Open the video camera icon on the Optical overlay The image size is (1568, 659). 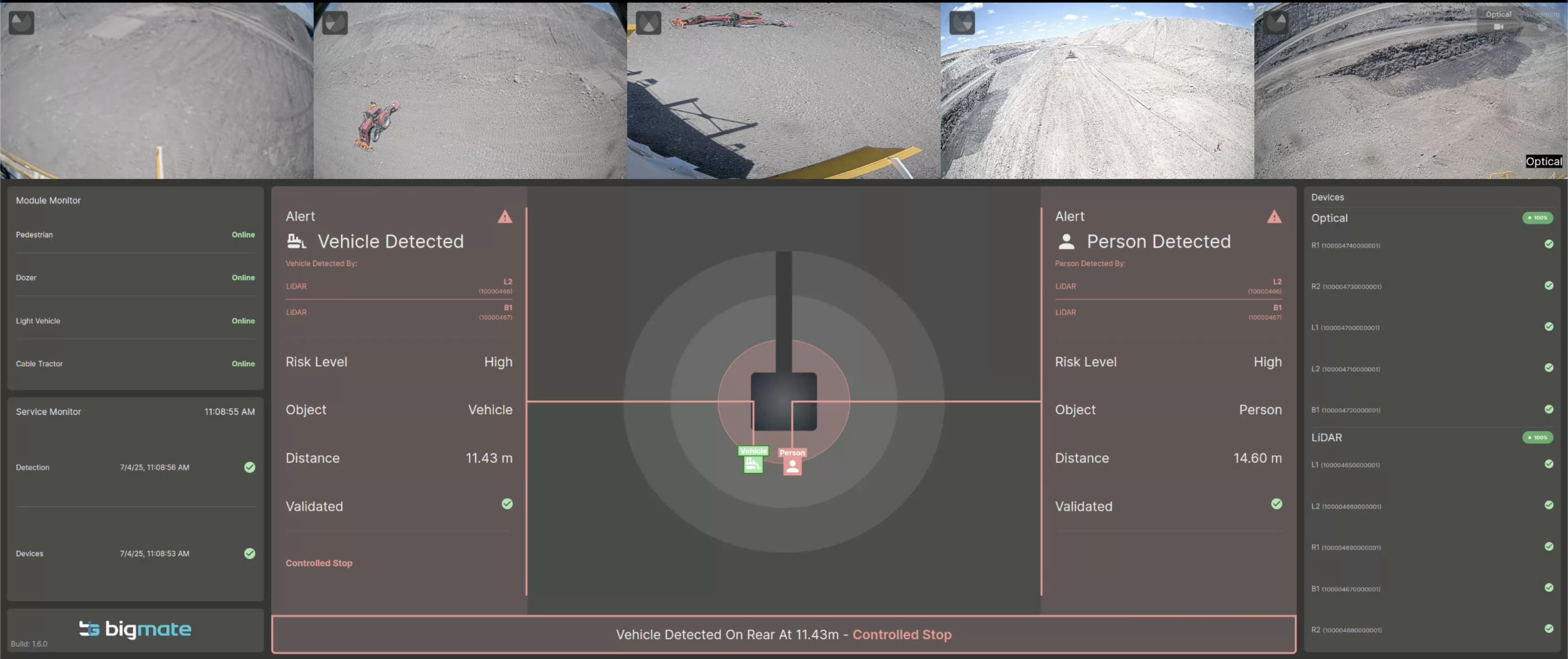click(1499, 27)
